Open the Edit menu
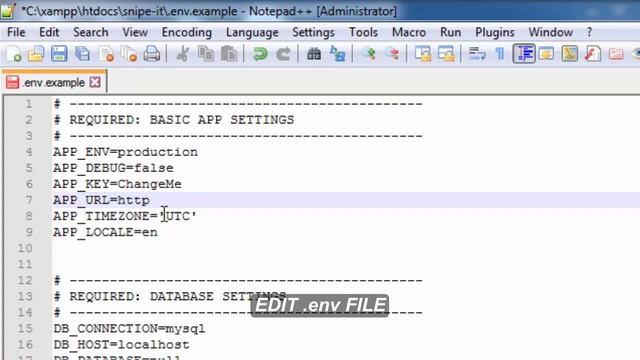 [x=49, y=32]
